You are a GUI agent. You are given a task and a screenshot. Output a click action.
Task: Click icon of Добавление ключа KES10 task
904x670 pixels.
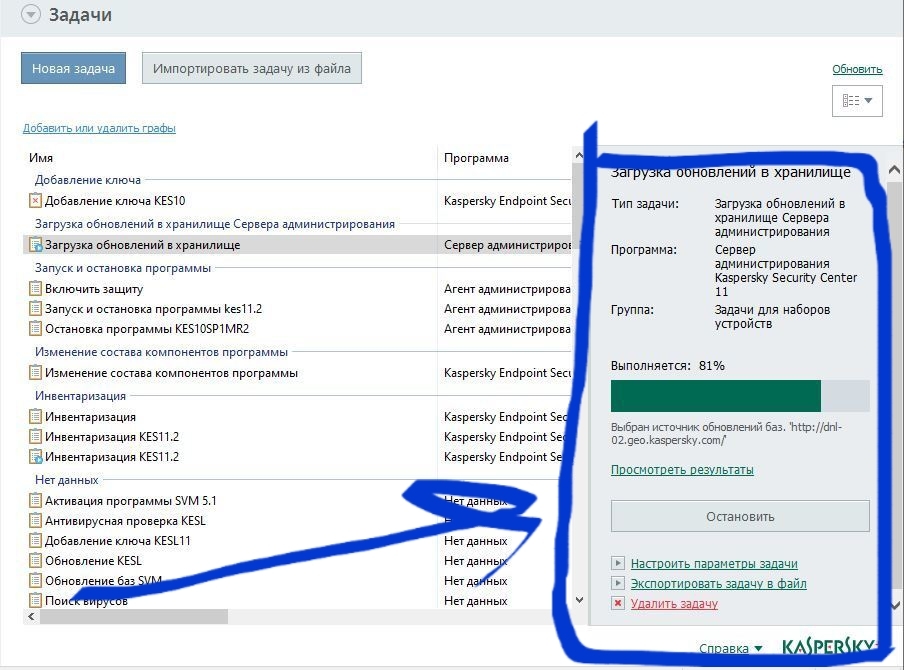click(x=35, y=201)
